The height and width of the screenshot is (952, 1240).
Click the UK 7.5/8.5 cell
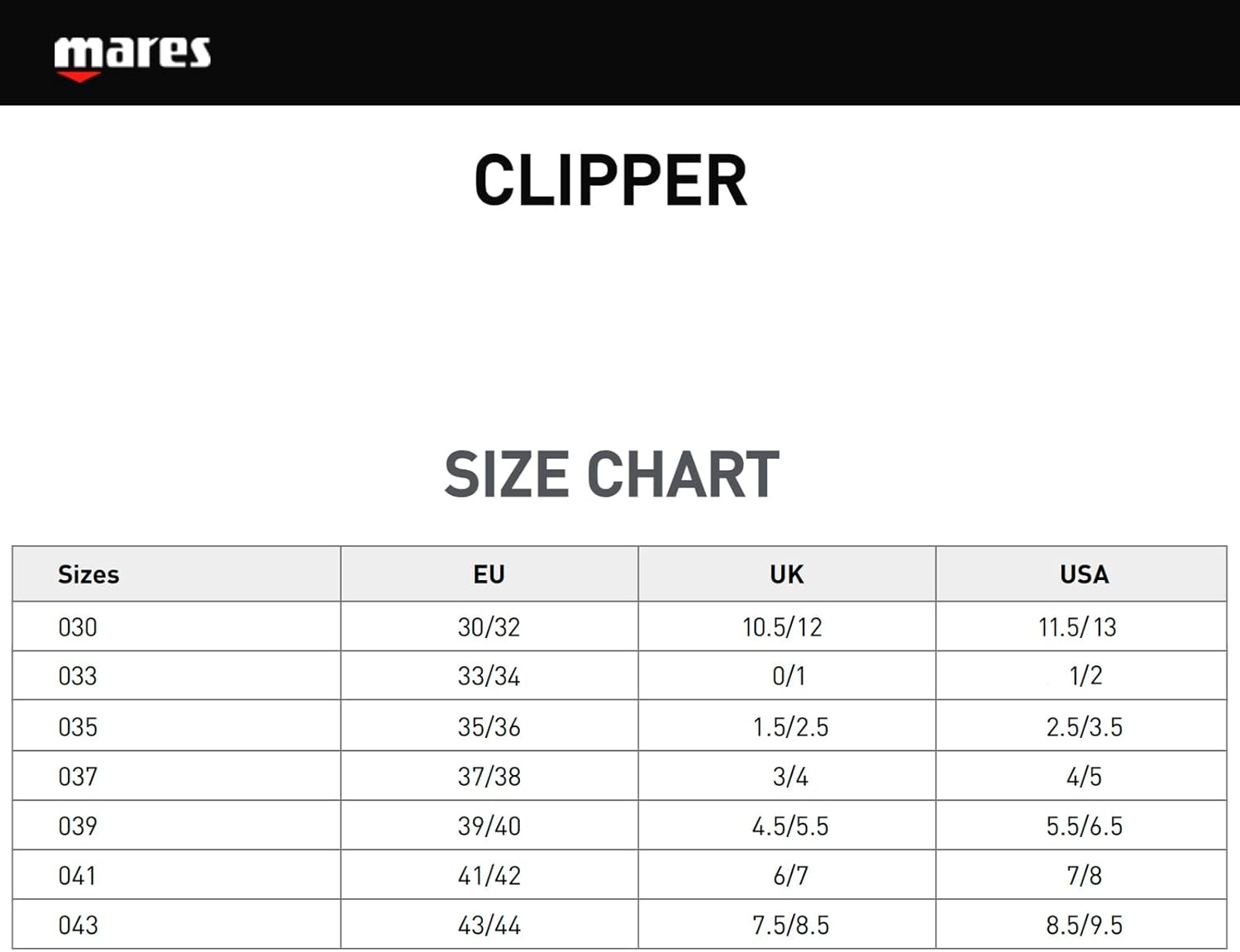coord(789,926)
